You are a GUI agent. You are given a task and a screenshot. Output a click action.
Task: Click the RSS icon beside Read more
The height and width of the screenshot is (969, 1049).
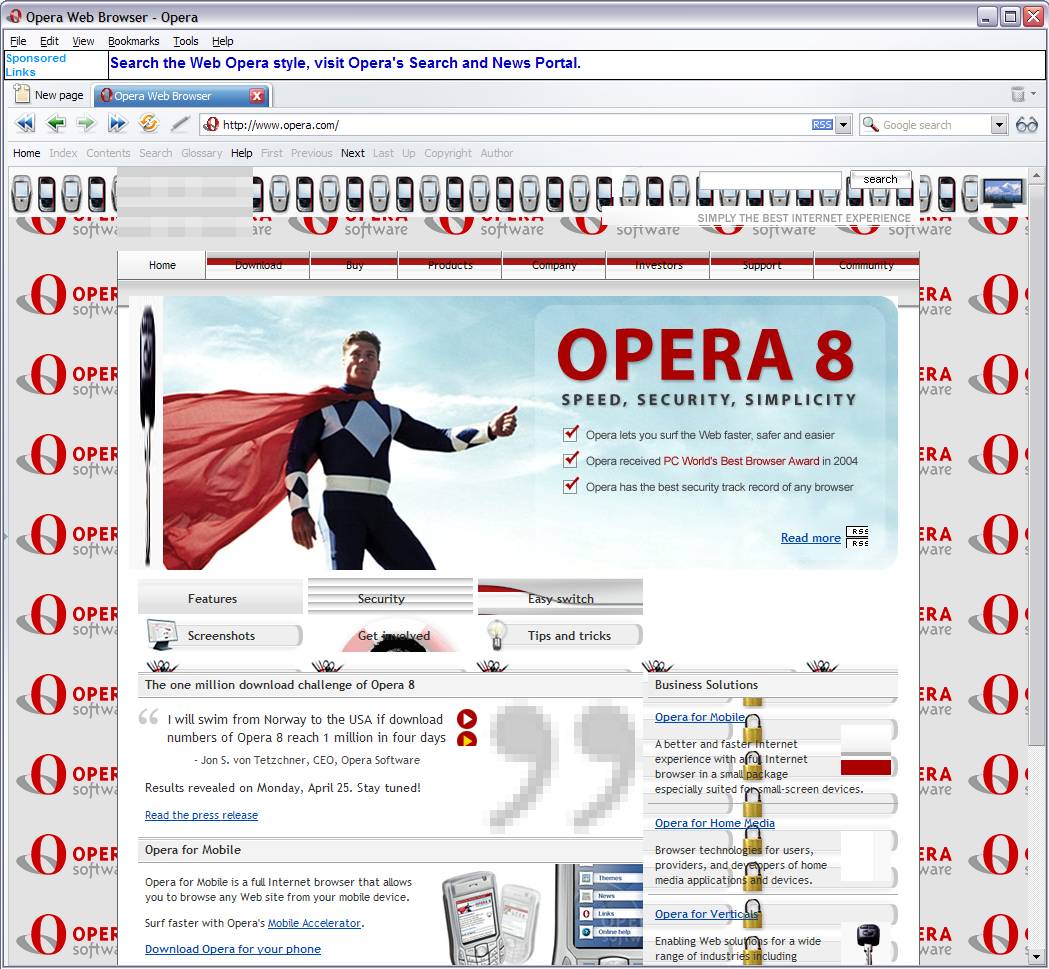pyautogui.click(x=856, y=537)
